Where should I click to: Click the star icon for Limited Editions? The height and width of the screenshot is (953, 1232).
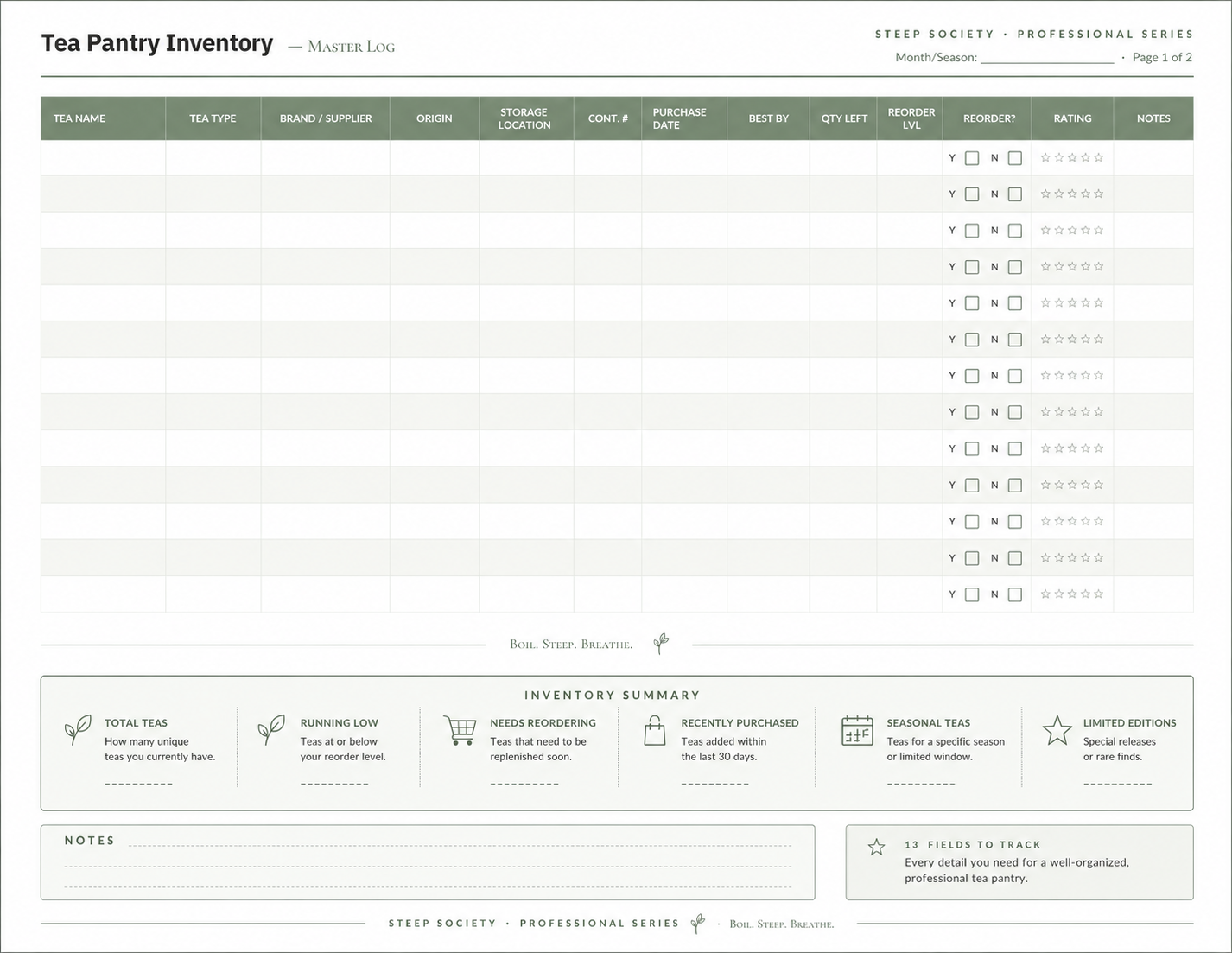[x=1057, y=730]
